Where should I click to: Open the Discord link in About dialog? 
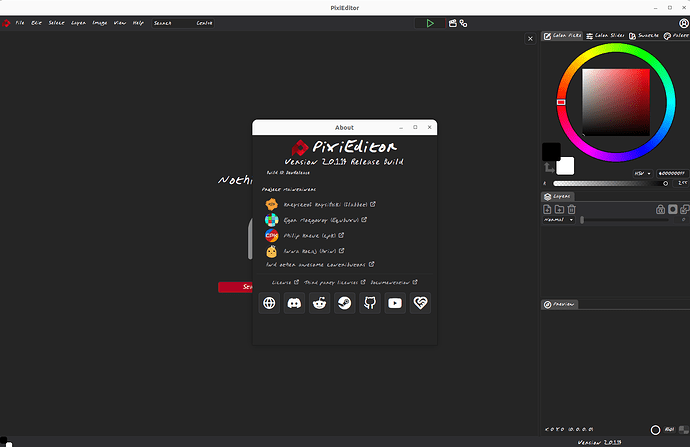(x=294, y=303)
